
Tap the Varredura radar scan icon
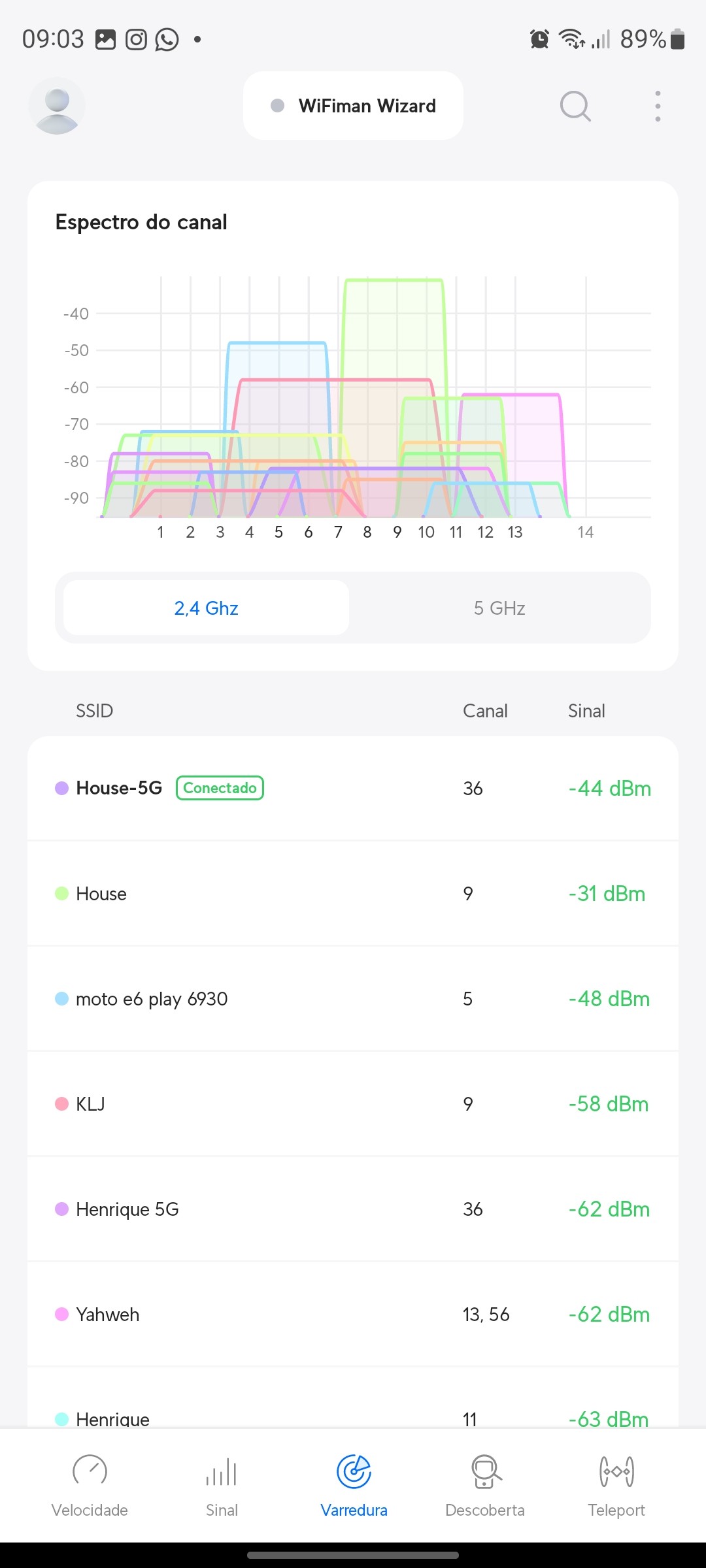(354, 1471)
